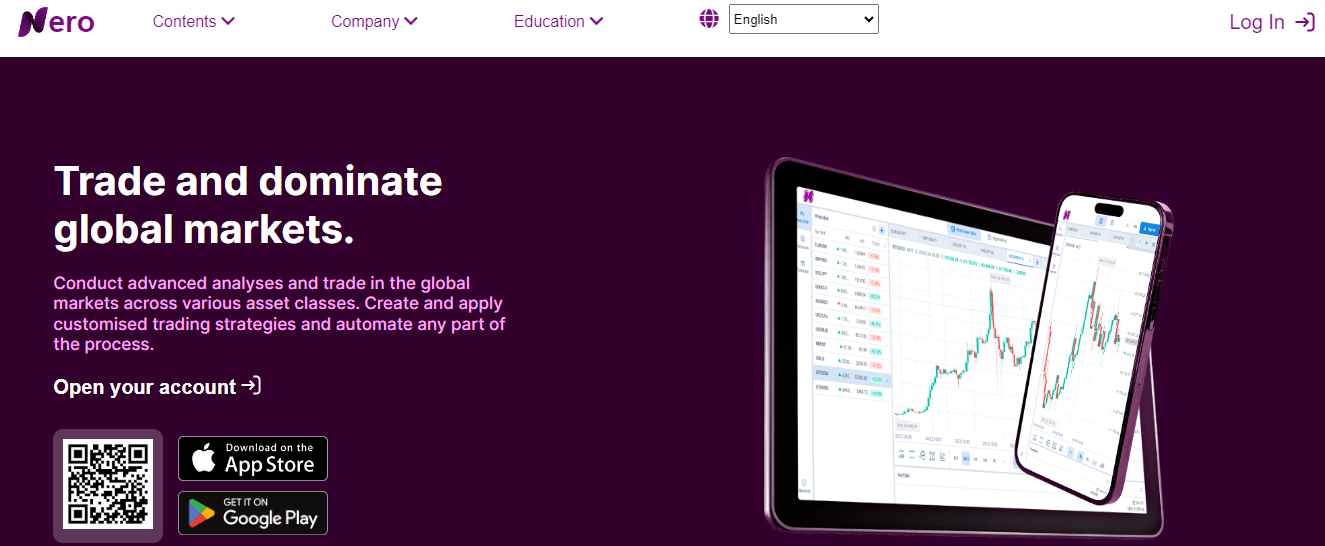Screen dimensions: 1325x546
Task: Click the Log In link
Action: [x=1256, y=22]
